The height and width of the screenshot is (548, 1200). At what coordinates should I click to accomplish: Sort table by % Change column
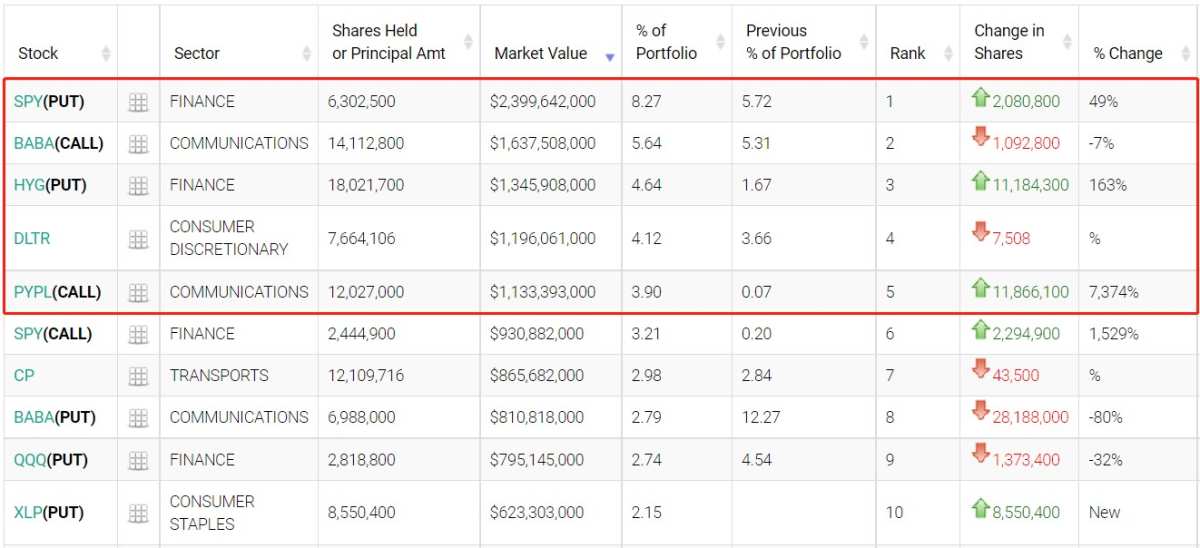(x=1185, y=54)
